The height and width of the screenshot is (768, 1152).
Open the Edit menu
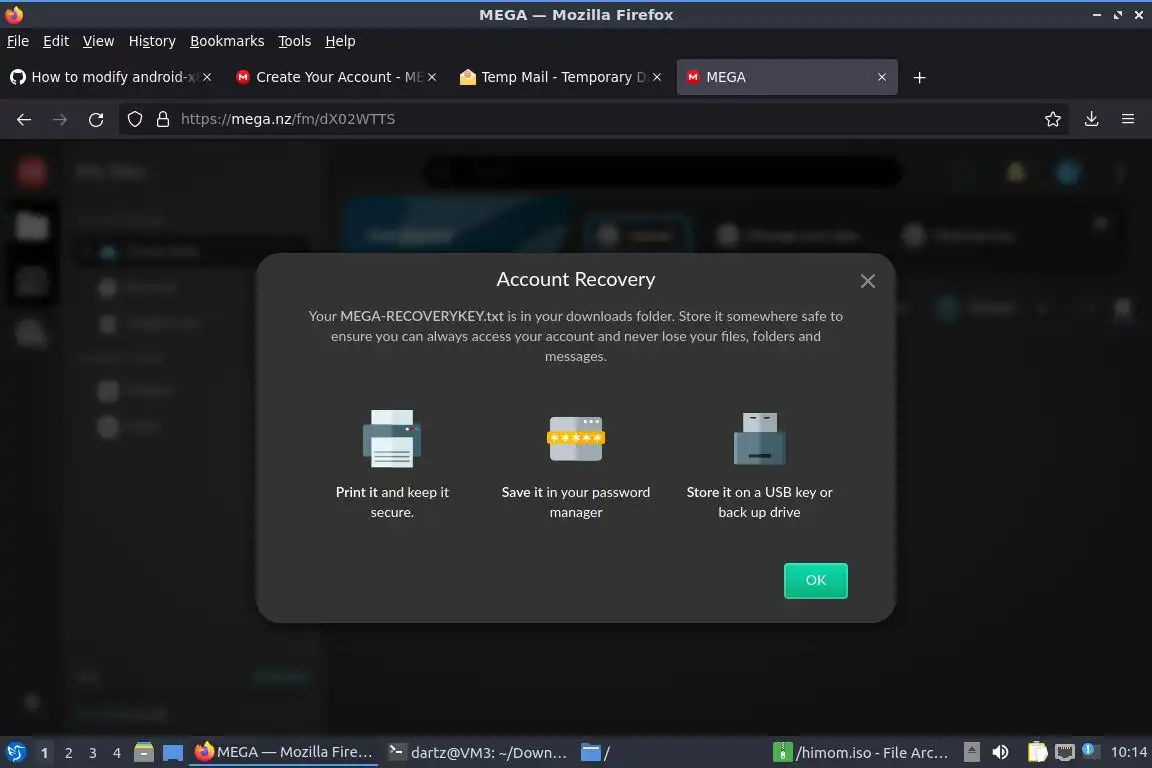[56, 41]
